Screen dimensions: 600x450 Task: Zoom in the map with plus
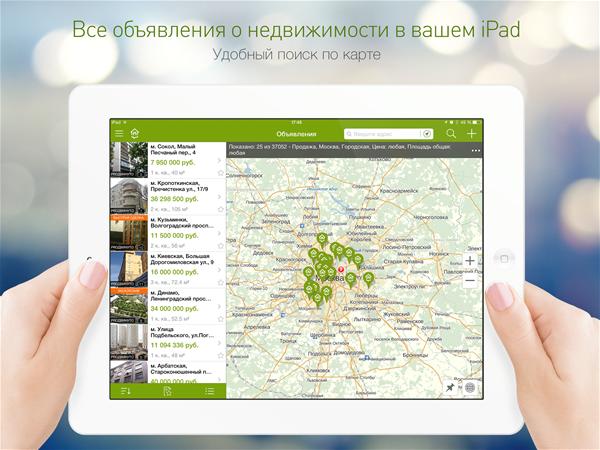tap(470, 261)
